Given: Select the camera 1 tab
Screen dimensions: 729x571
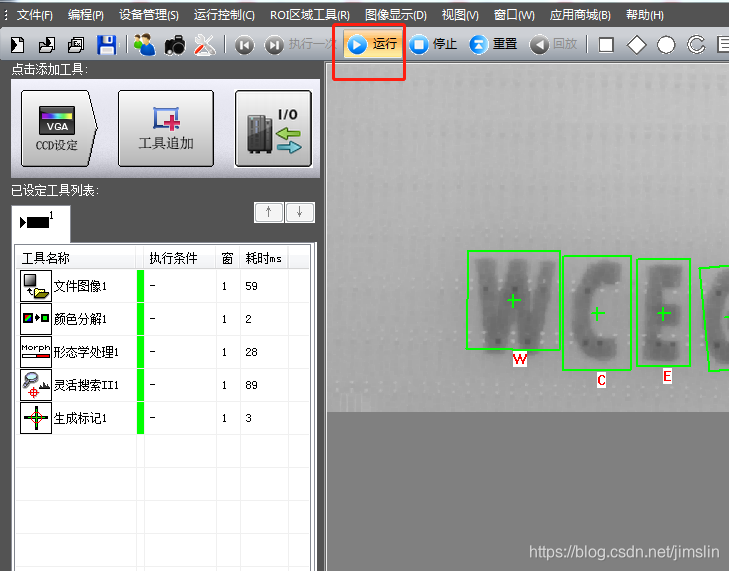Looking at the screenshot, I should [40, 222].
